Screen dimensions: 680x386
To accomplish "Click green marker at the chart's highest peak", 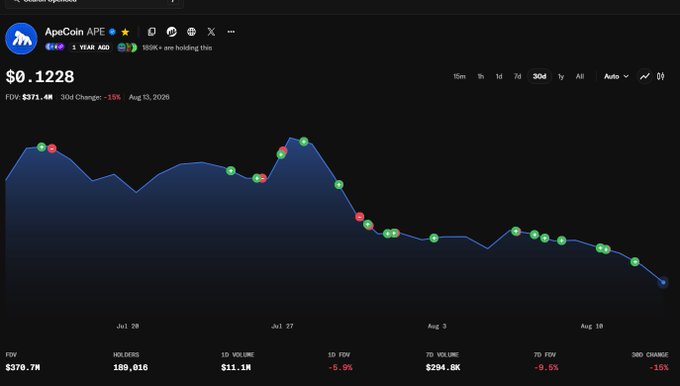I will [304, 141].
